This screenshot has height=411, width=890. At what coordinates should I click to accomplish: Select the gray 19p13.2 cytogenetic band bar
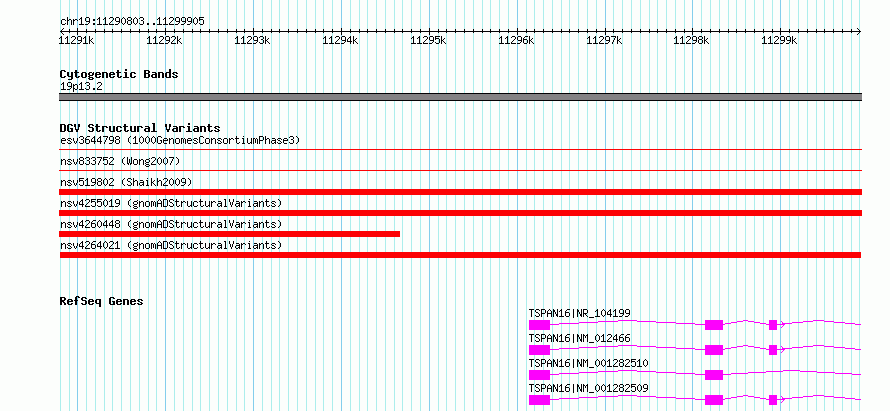pos(460,97)
